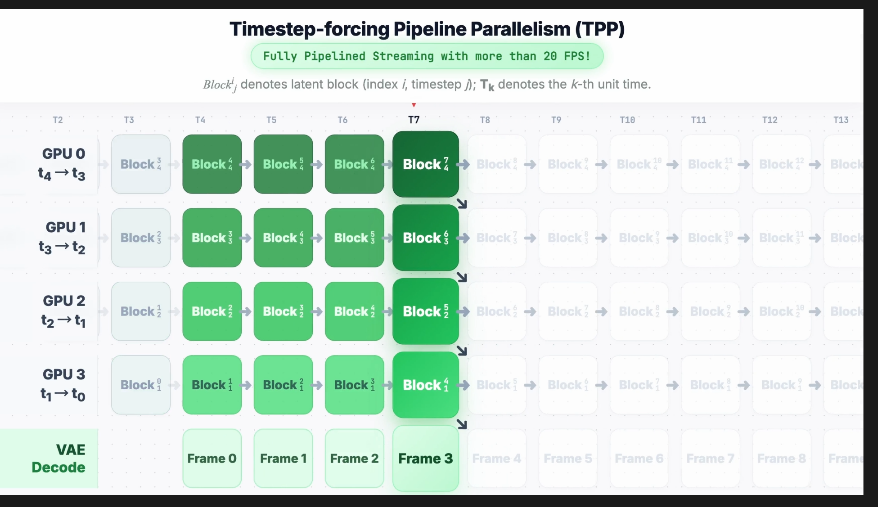Select the highlighted Frame 3 box
878x507 pixels.
[425, 459]
